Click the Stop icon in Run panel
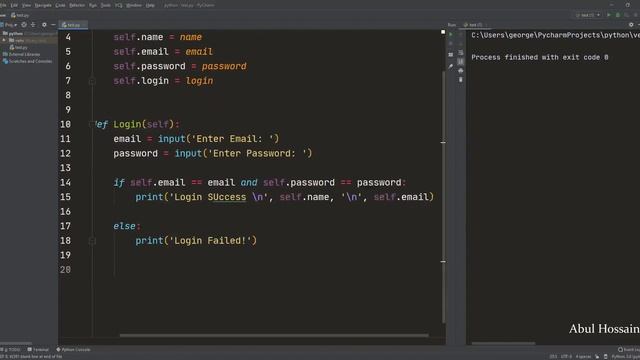The width and height of the screenshot is (640, 360). coord(451,44)
